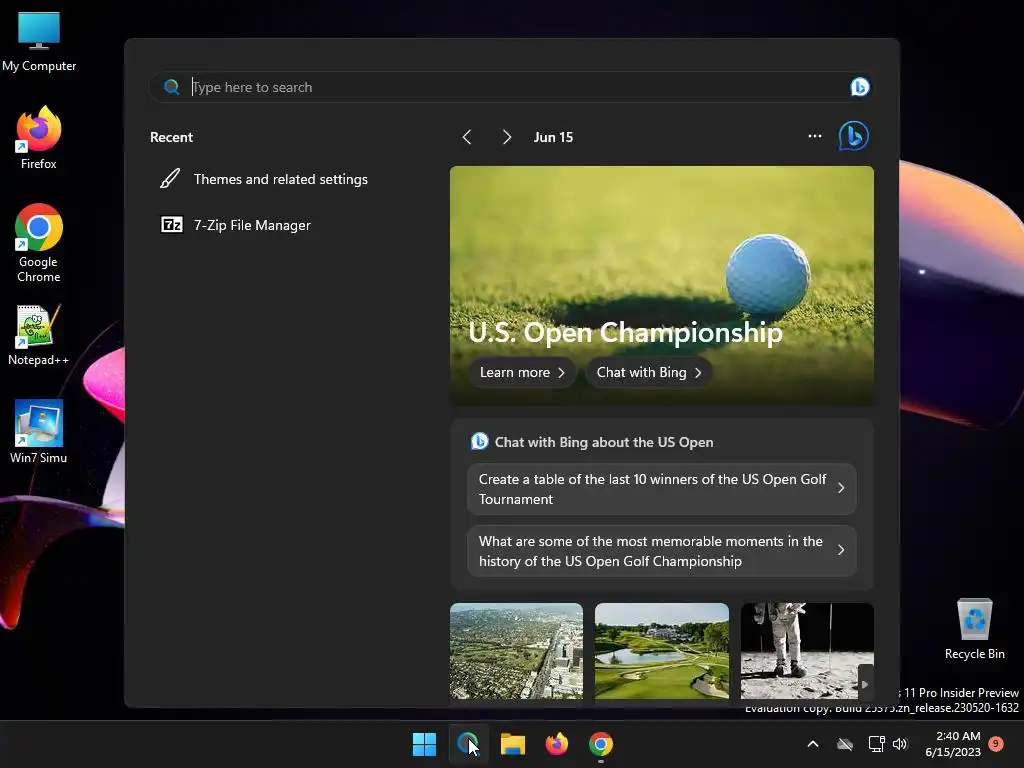This screenshot has width=1024, height=768.
Task: Open the golf course thumbnail
Action: point(662,651)
